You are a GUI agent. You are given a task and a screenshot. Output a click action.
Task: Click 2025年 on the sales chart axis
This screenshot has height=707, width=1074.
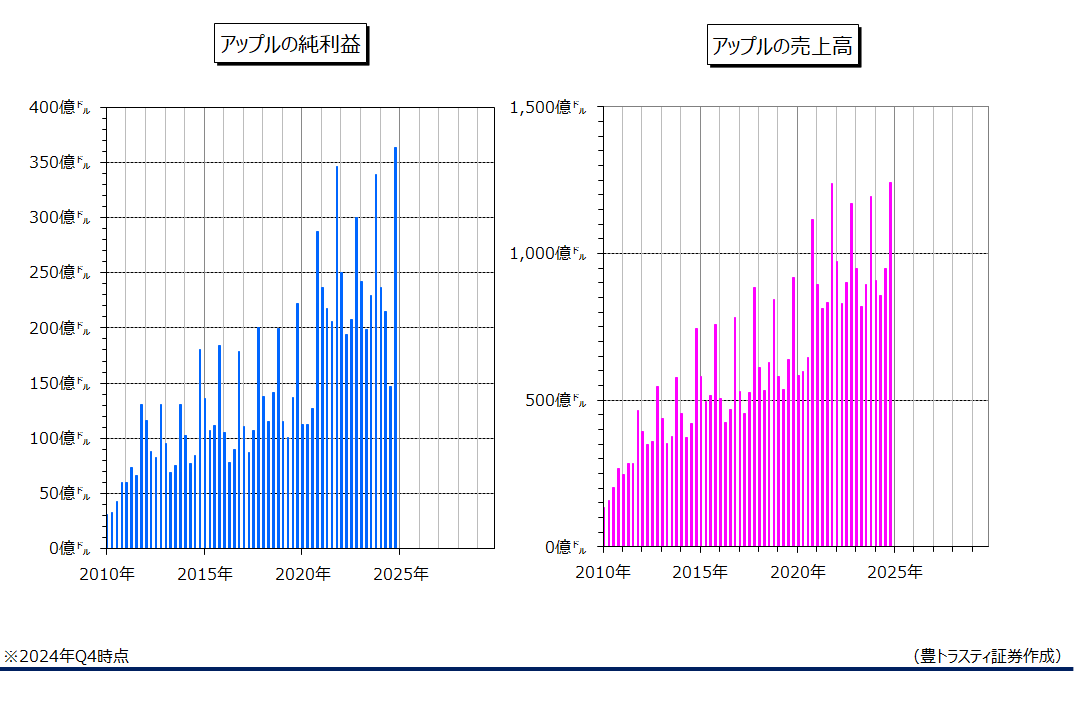coord(895,572)
